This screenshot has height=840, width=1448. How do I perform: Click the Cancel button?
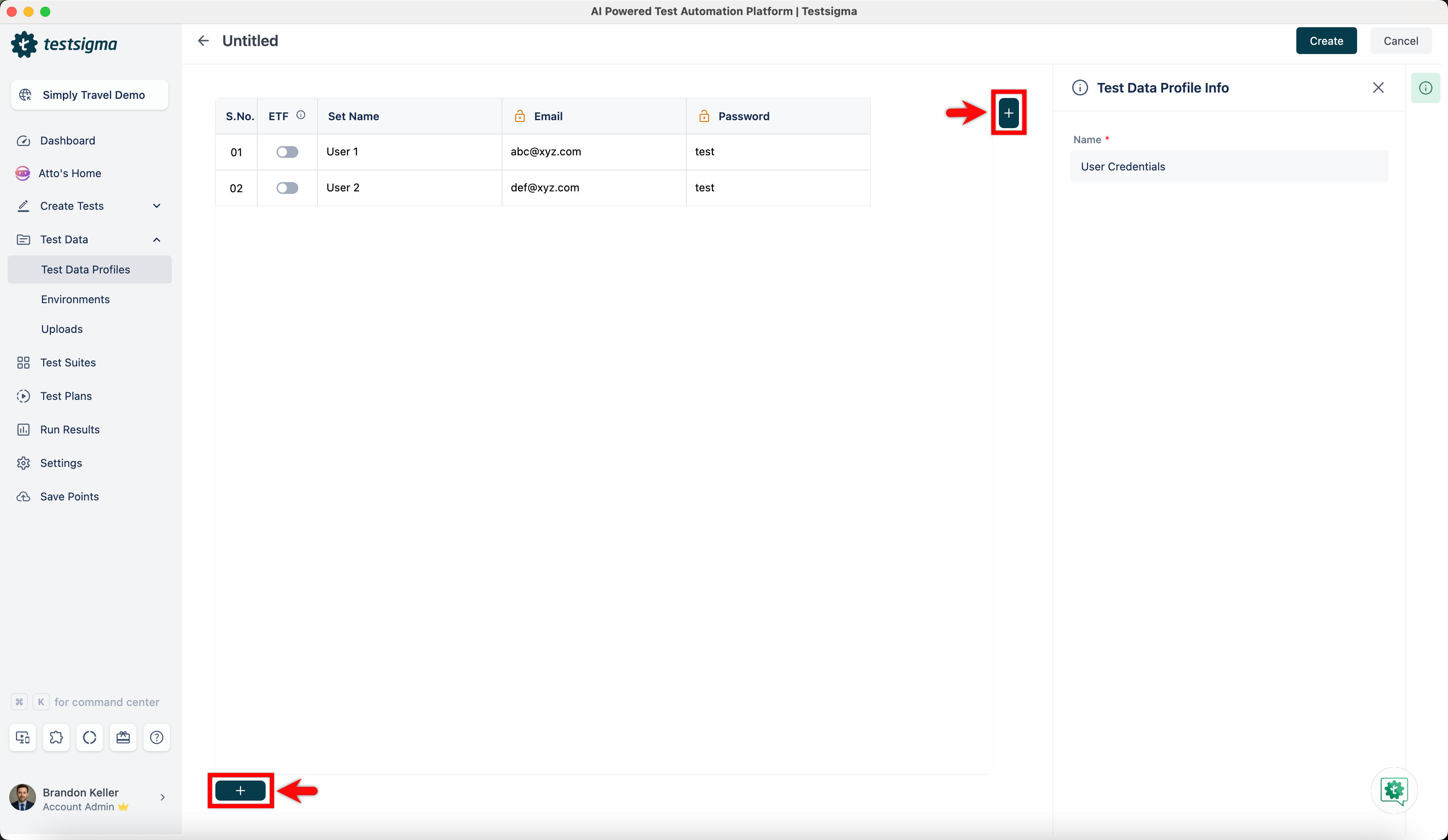1401,40
